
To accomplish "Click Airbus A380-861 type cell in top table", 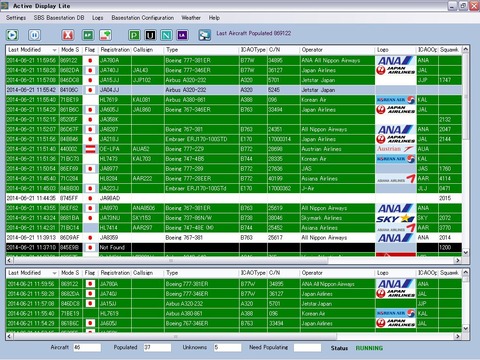I will (202, 100).
